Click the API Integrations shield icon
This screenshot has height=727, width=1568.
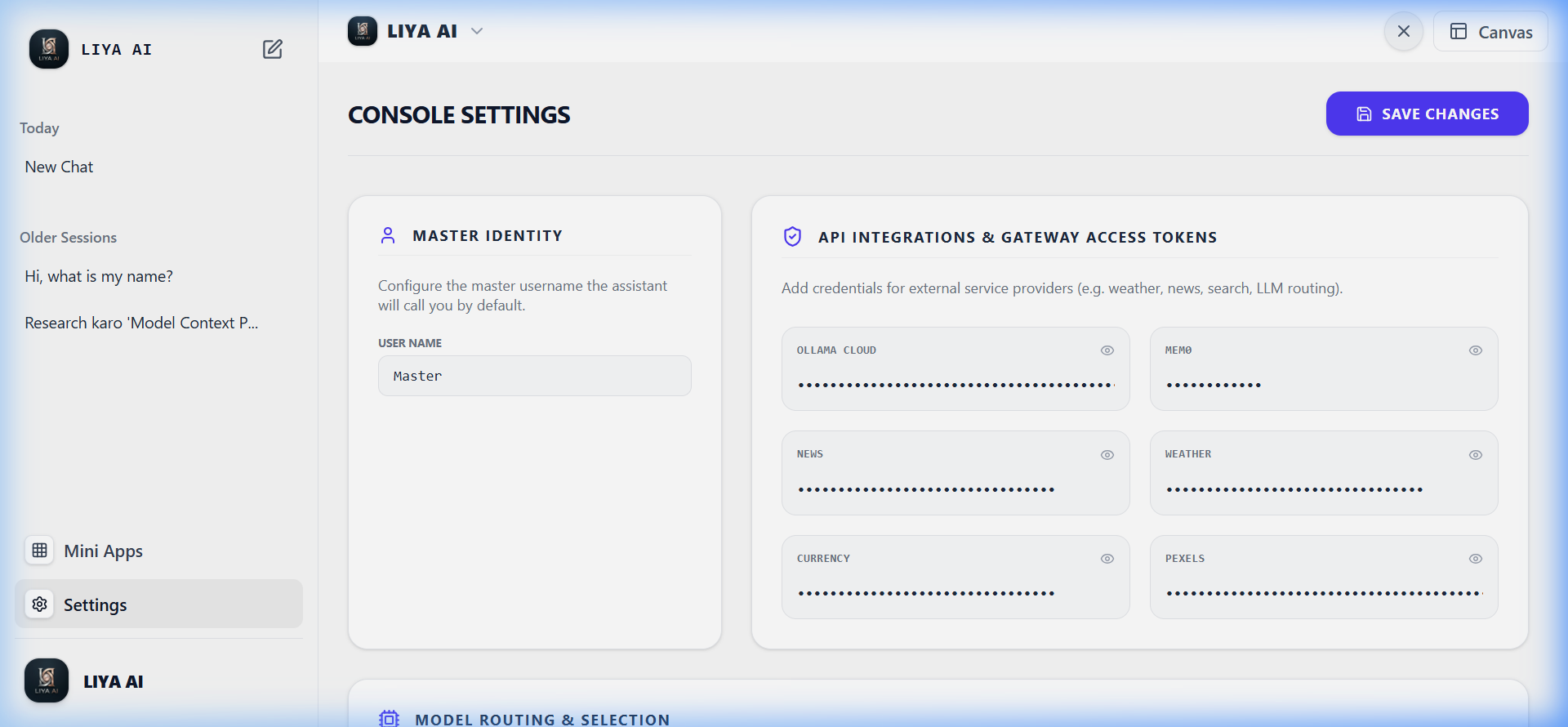tap(792, 237)
